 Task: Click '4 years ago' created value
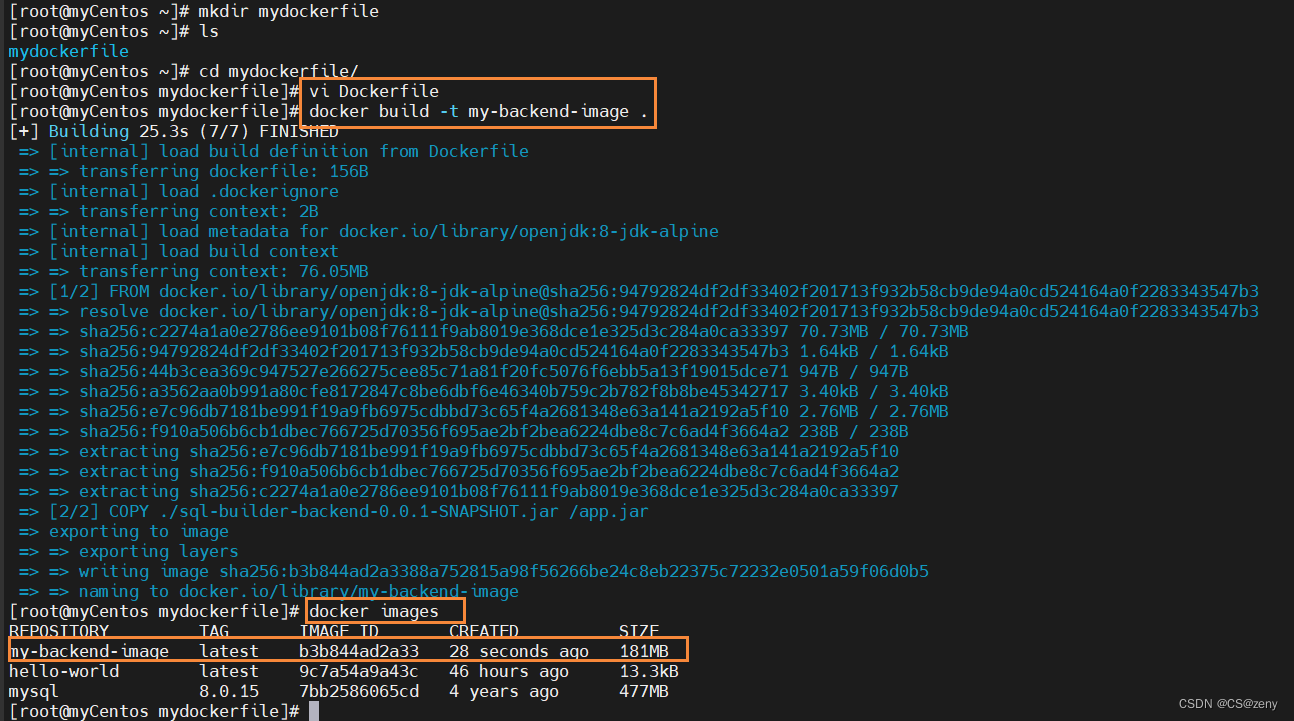(x=504, y=691)
